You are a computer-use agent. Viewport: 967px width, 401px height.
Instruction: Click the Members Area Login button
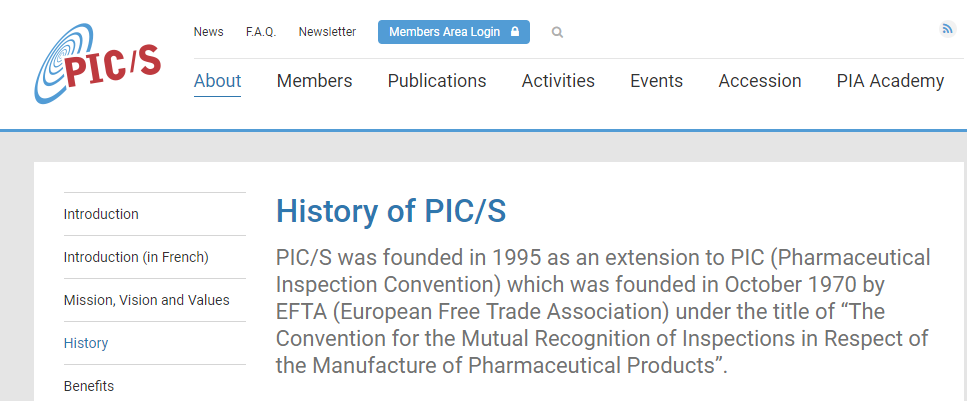tap(454, 32)
